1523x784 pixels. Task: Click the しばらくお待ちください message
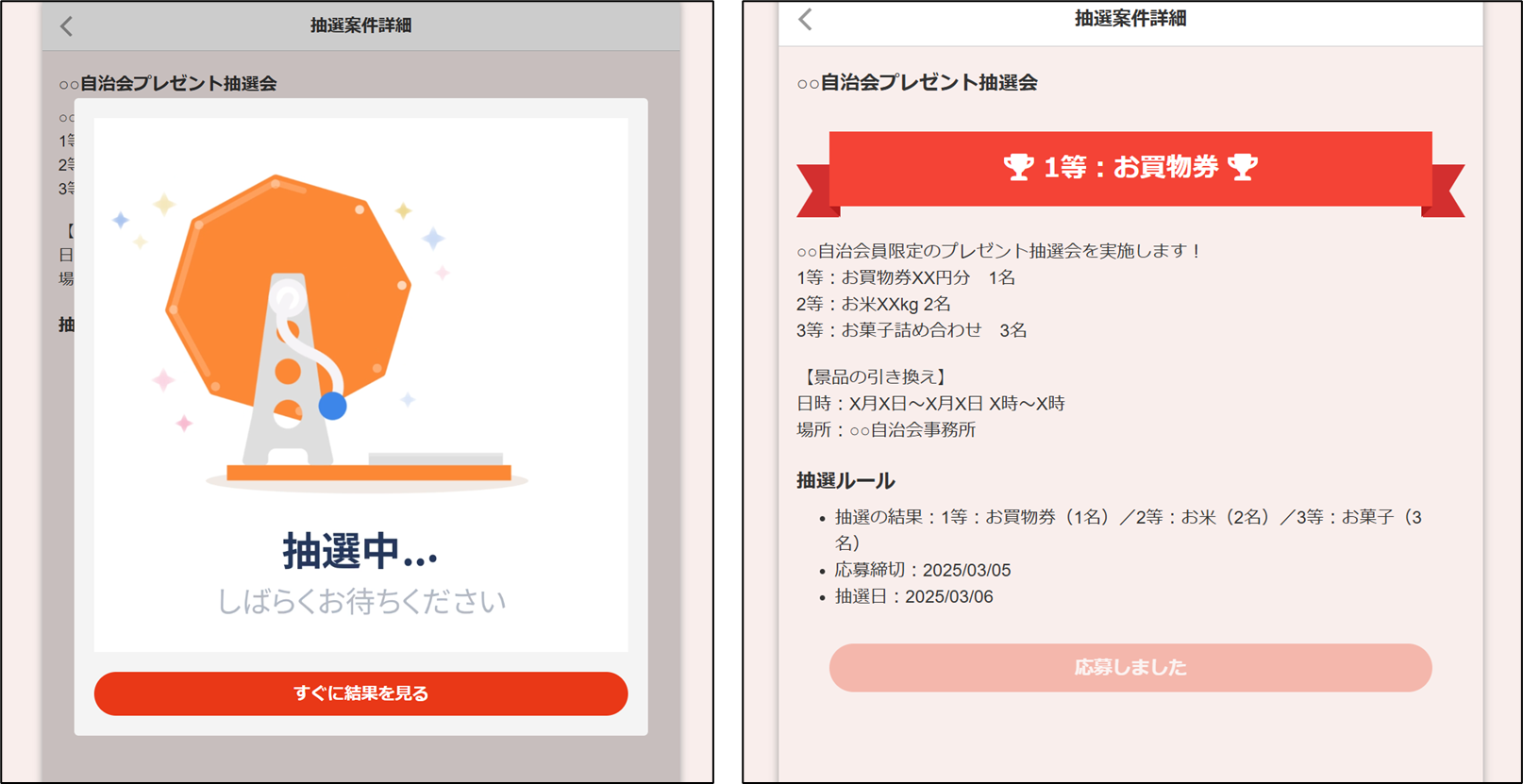[x=361, y=601]
